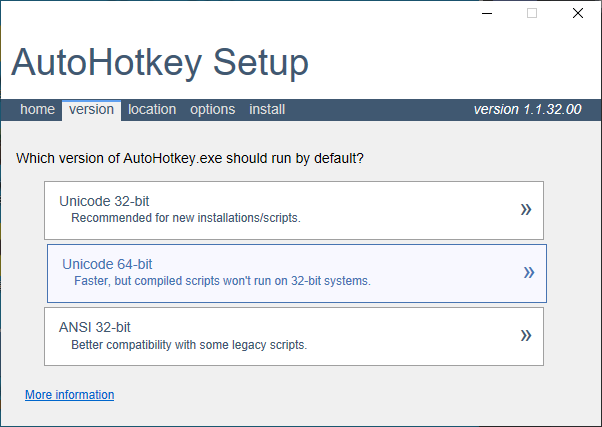
Task: Click the AutoHotkey Setup heading
Action: coord(160,63)
